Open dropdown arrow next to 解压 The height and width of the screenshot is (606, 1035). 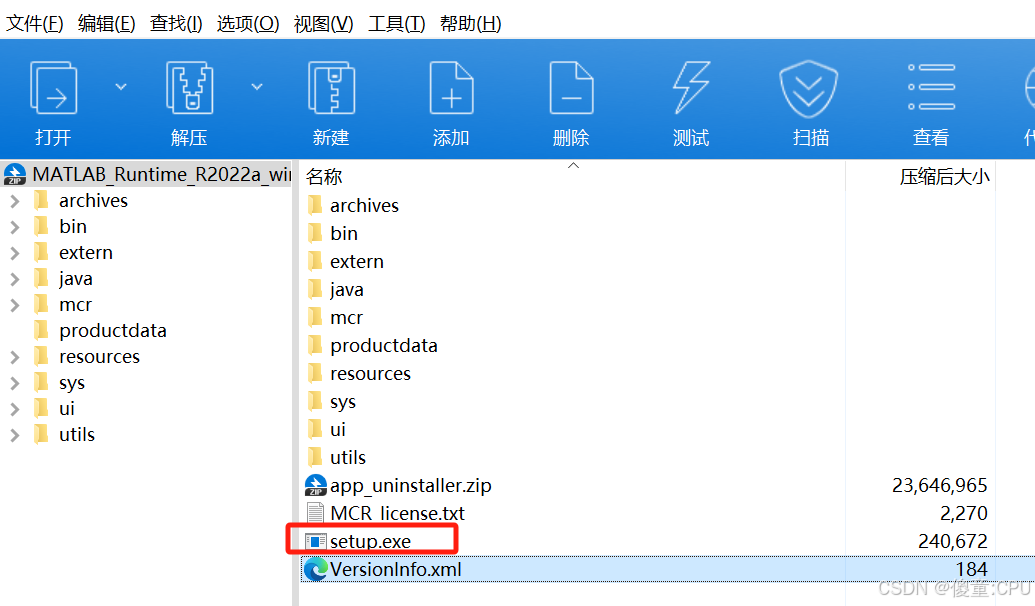click(257, 86)
